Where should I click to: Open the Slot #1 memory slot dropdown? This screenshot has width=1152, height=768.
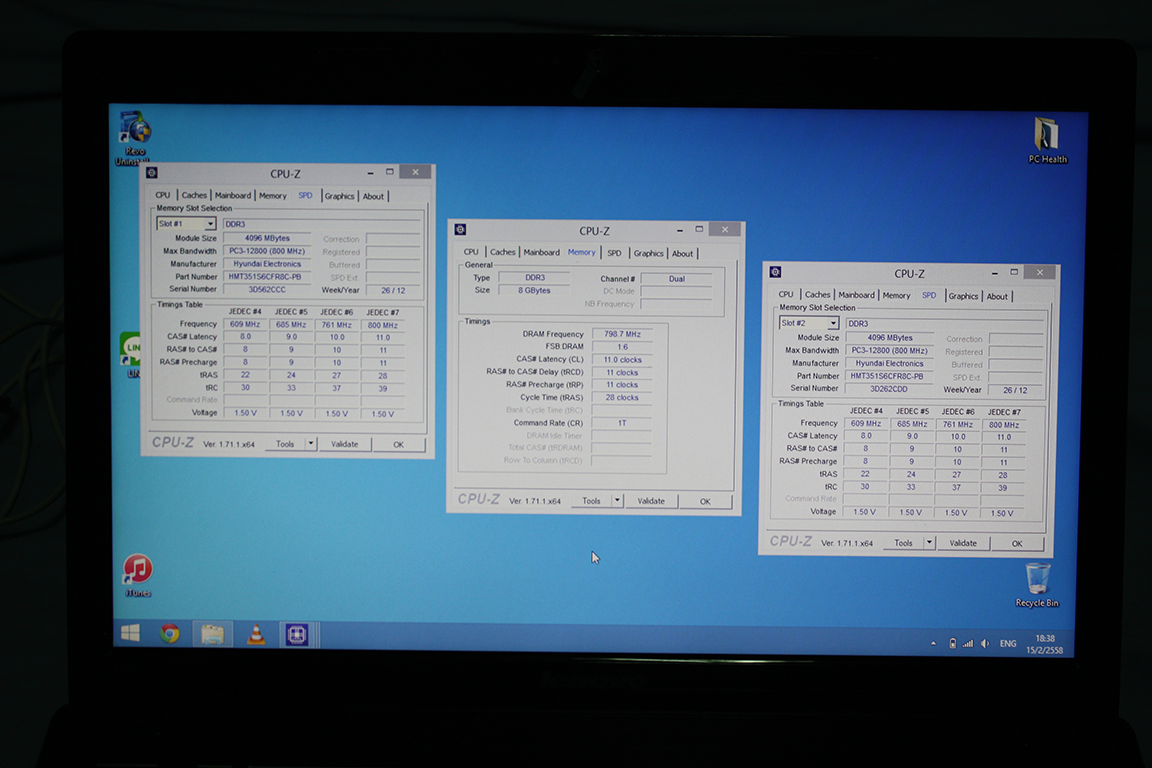(x=210, y=223)
